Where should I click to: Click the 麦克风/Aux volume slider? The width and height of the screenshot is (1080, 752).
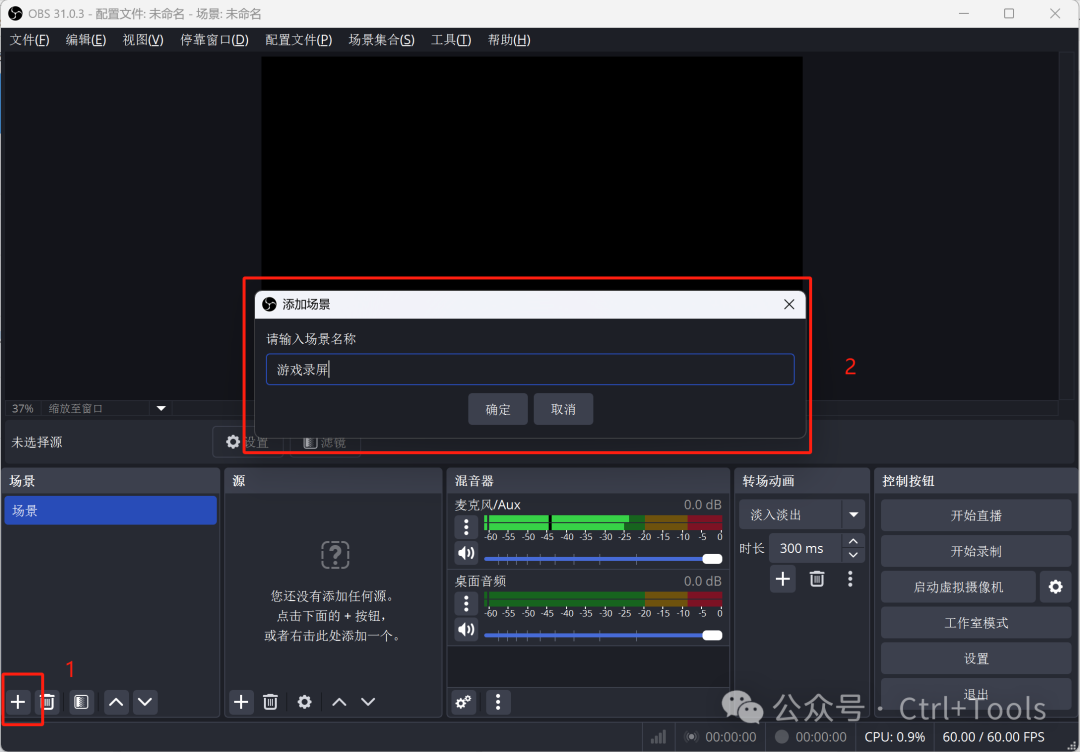tap(600, 559)
